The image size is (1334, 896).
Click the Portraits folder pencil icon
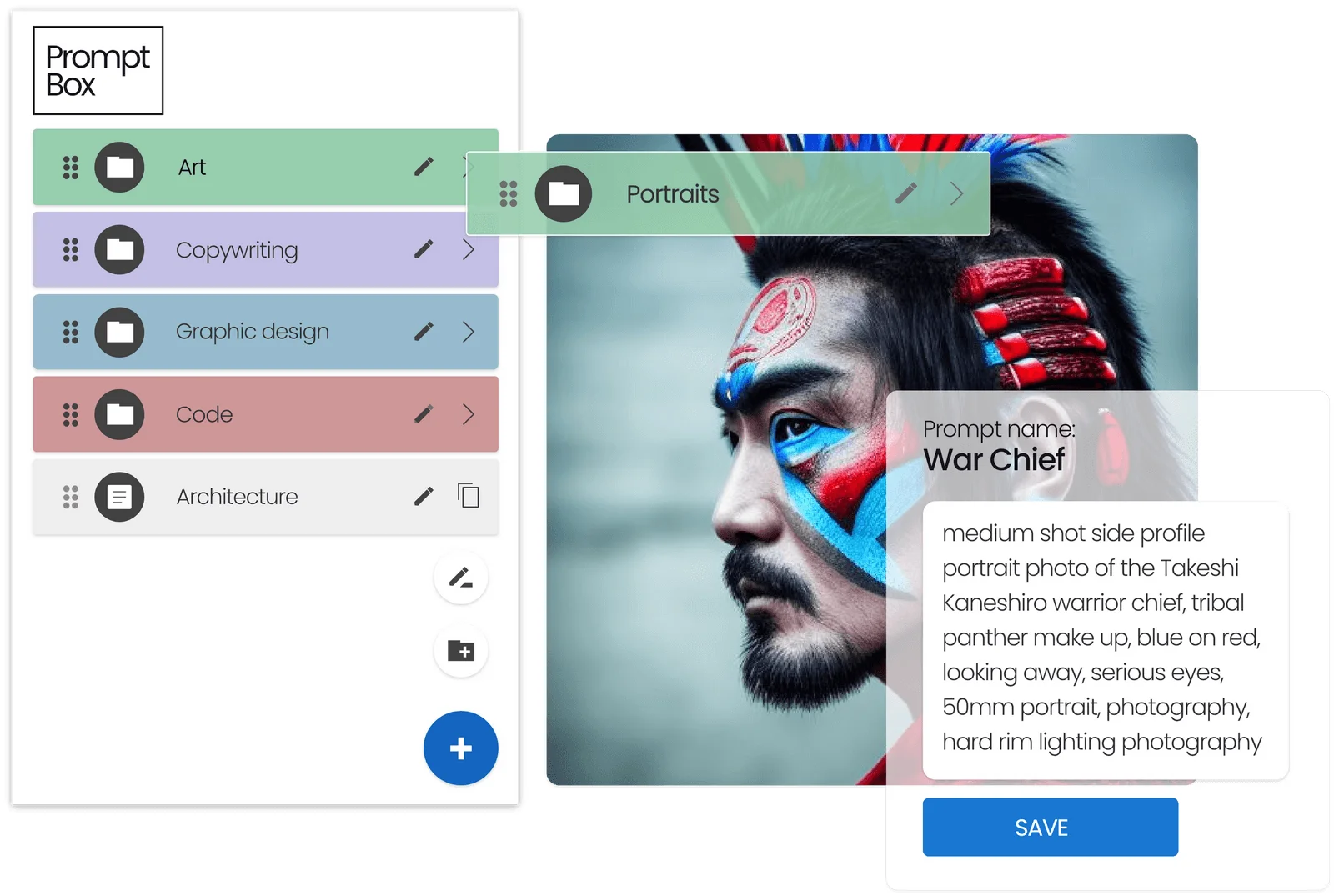[906, 193]
